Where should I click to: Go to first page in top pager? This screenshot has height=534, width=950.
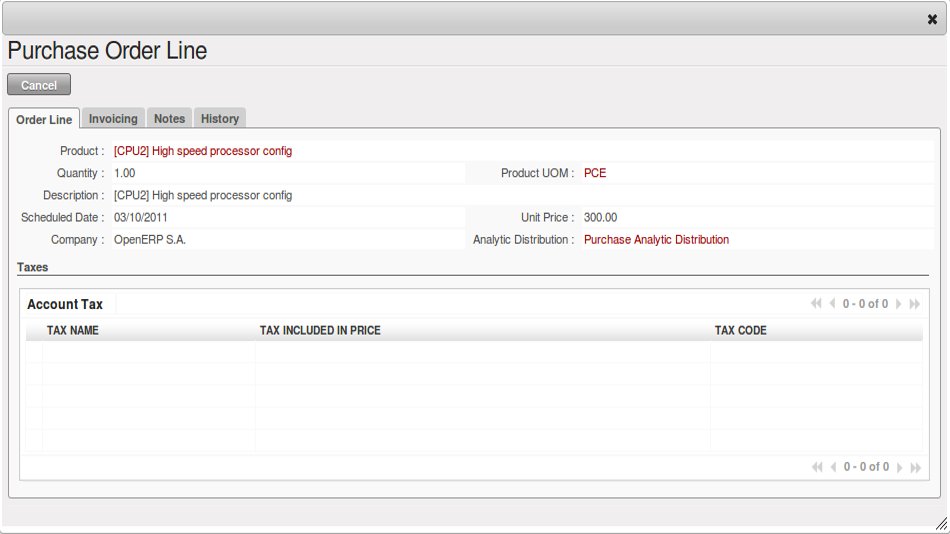click(x=817, y=304)
